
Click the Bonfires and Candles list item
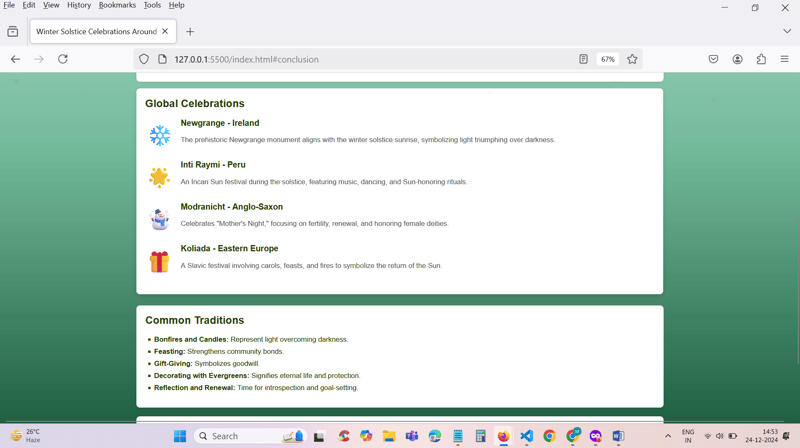(x=251, y=339)
